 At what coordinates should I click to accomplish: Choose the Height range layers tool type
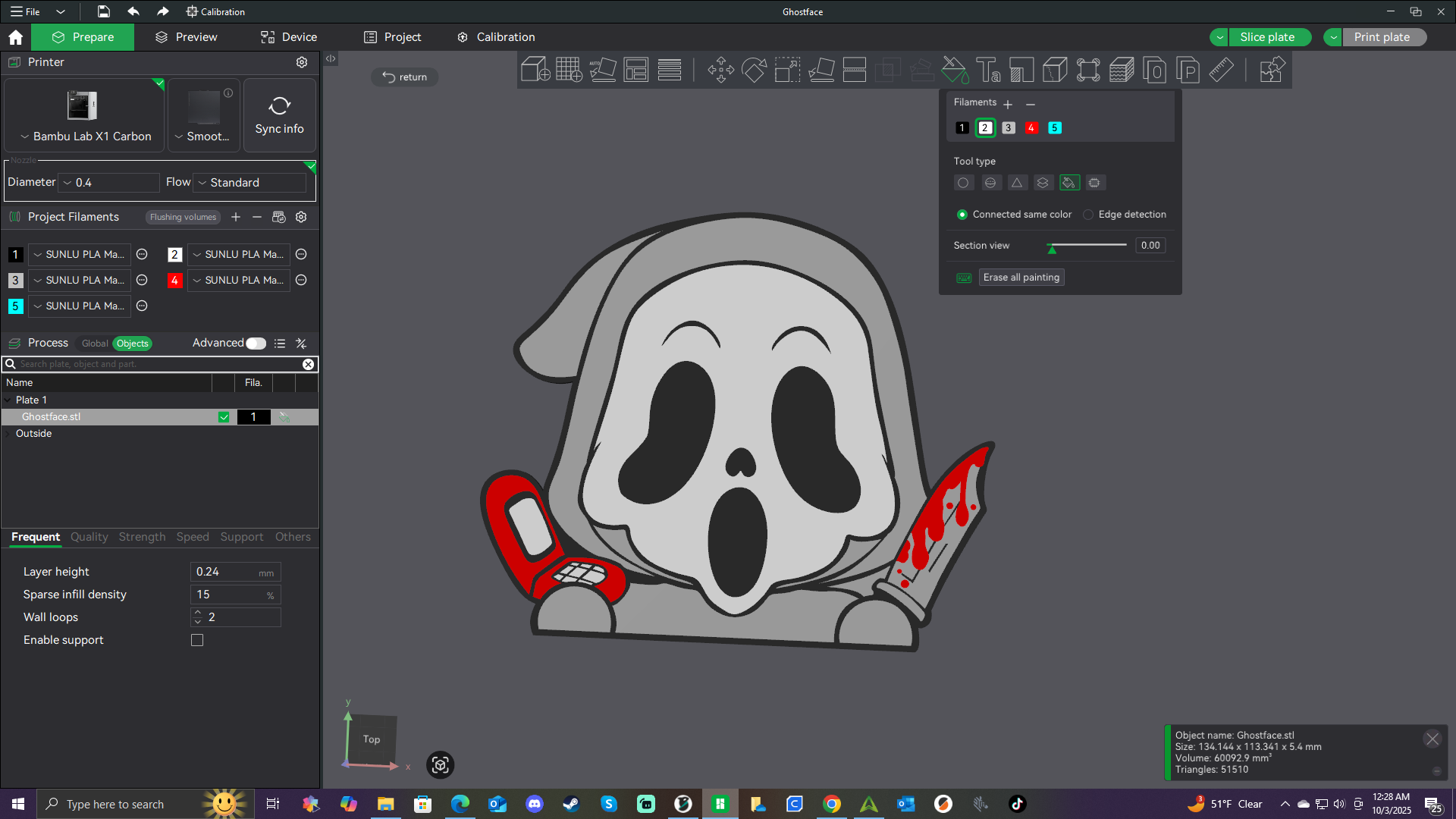[x=1043, y=183]
